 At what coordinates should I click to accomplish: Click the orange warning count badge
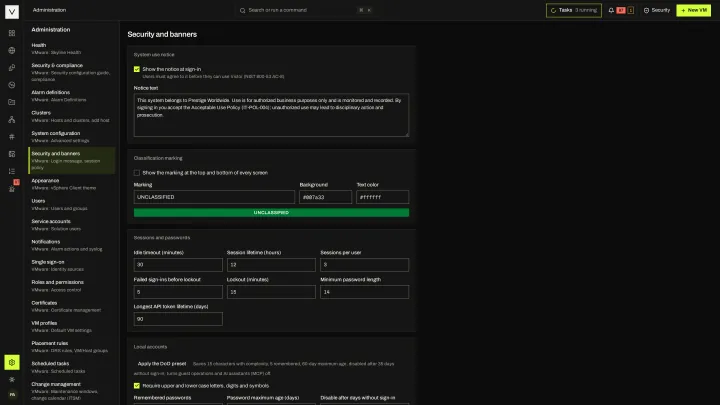pyautogui.click(x=630, y=10)
